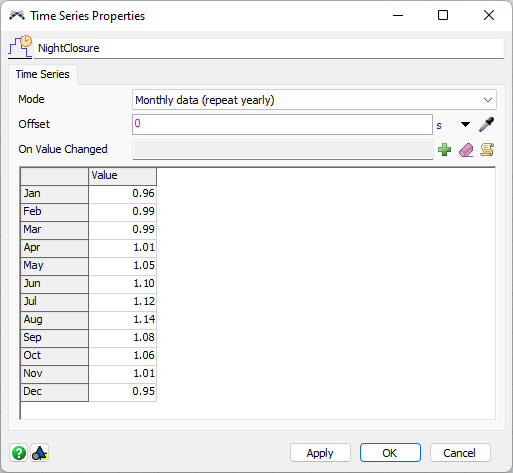The height and width of the screenshot is (473, 513).
Task: Expand the Offset units black arrow
Action: click(465, 125)
